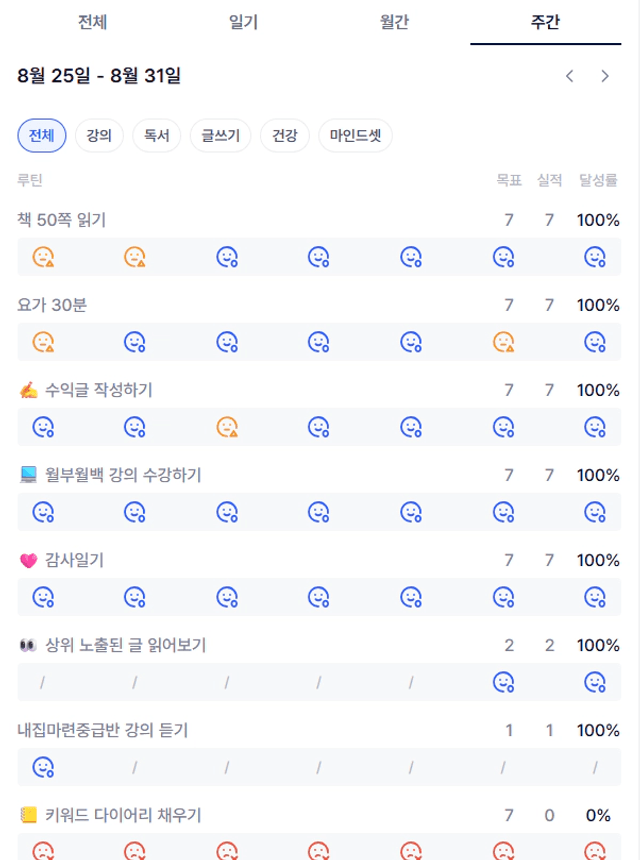Viewport: 640px width, 860px height.
Task: Switch to the 일기 tab
Action: point(243,22)
